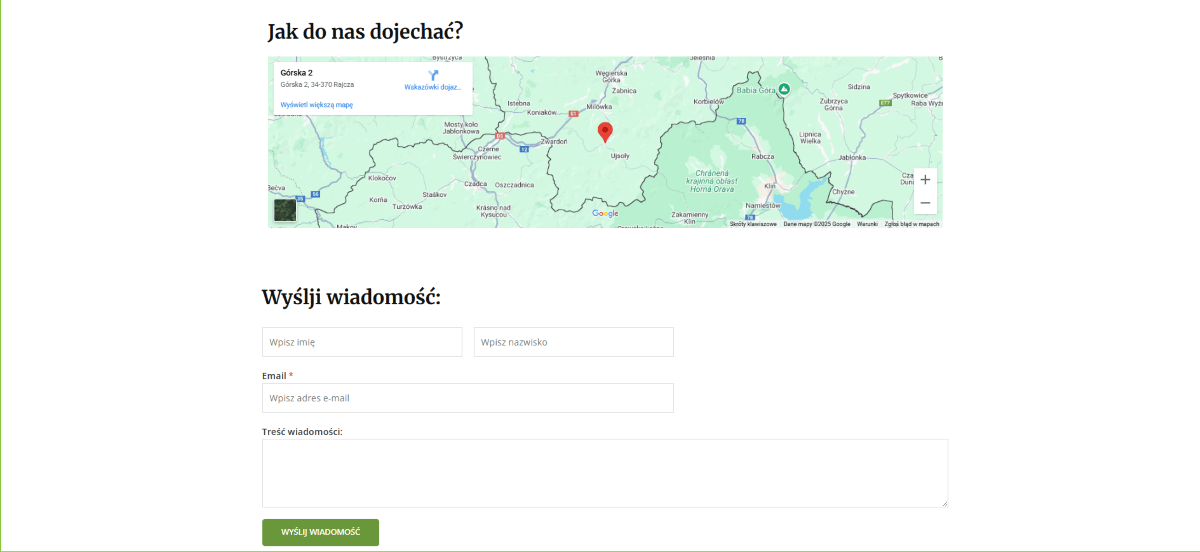Click inside the 'Treść wiadomości' text area
This screenshot has width=1200, height=552.
(x=604, y=473)
